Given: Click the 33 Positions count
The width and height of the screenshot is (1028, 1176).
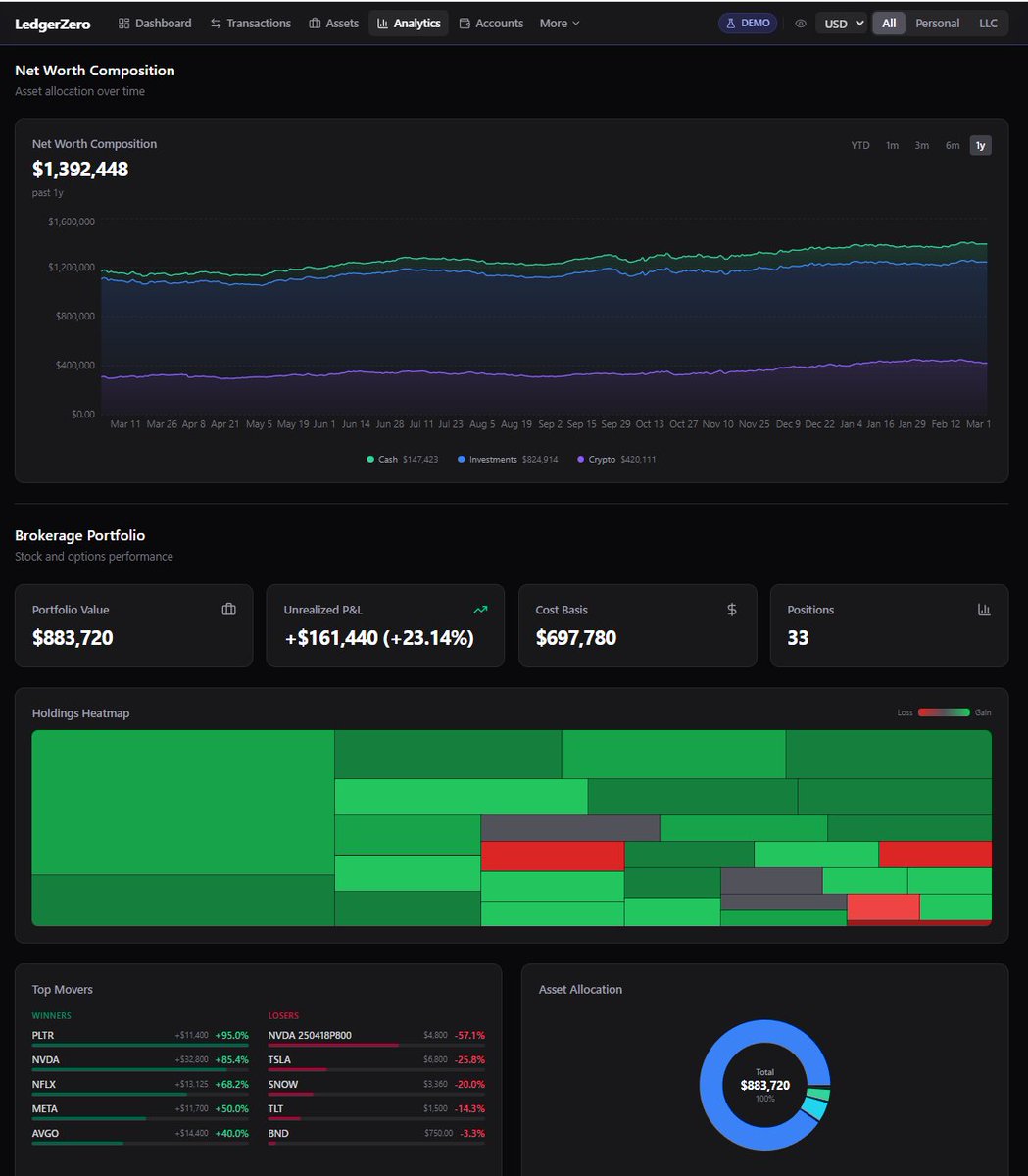Looking at the screenshot, I should [798, 638].
